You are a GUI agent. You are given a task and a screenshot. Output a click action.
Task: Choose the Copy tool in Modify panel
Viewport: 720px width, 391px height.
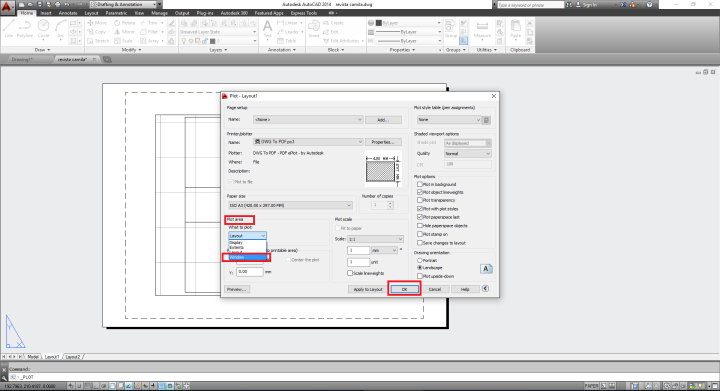point(97,32)
